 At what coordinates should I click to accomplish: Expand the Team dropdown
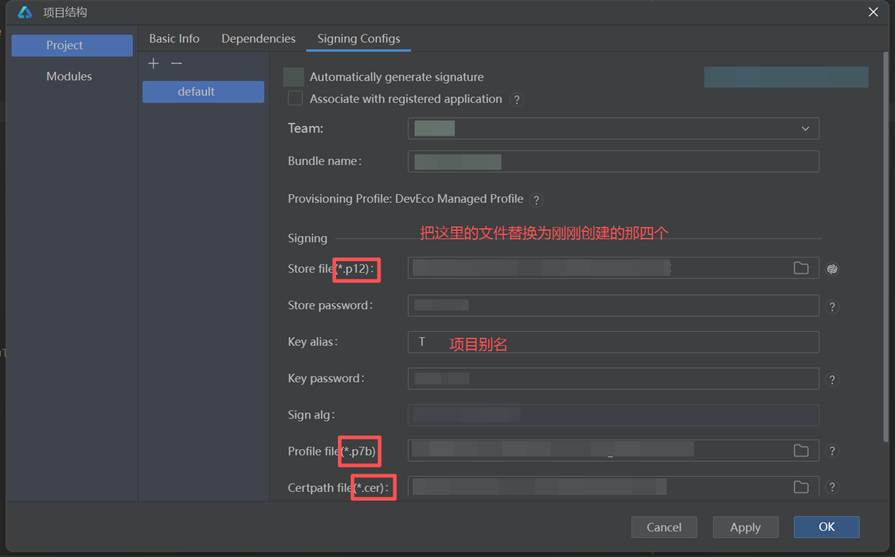click(x=805, y=128)
